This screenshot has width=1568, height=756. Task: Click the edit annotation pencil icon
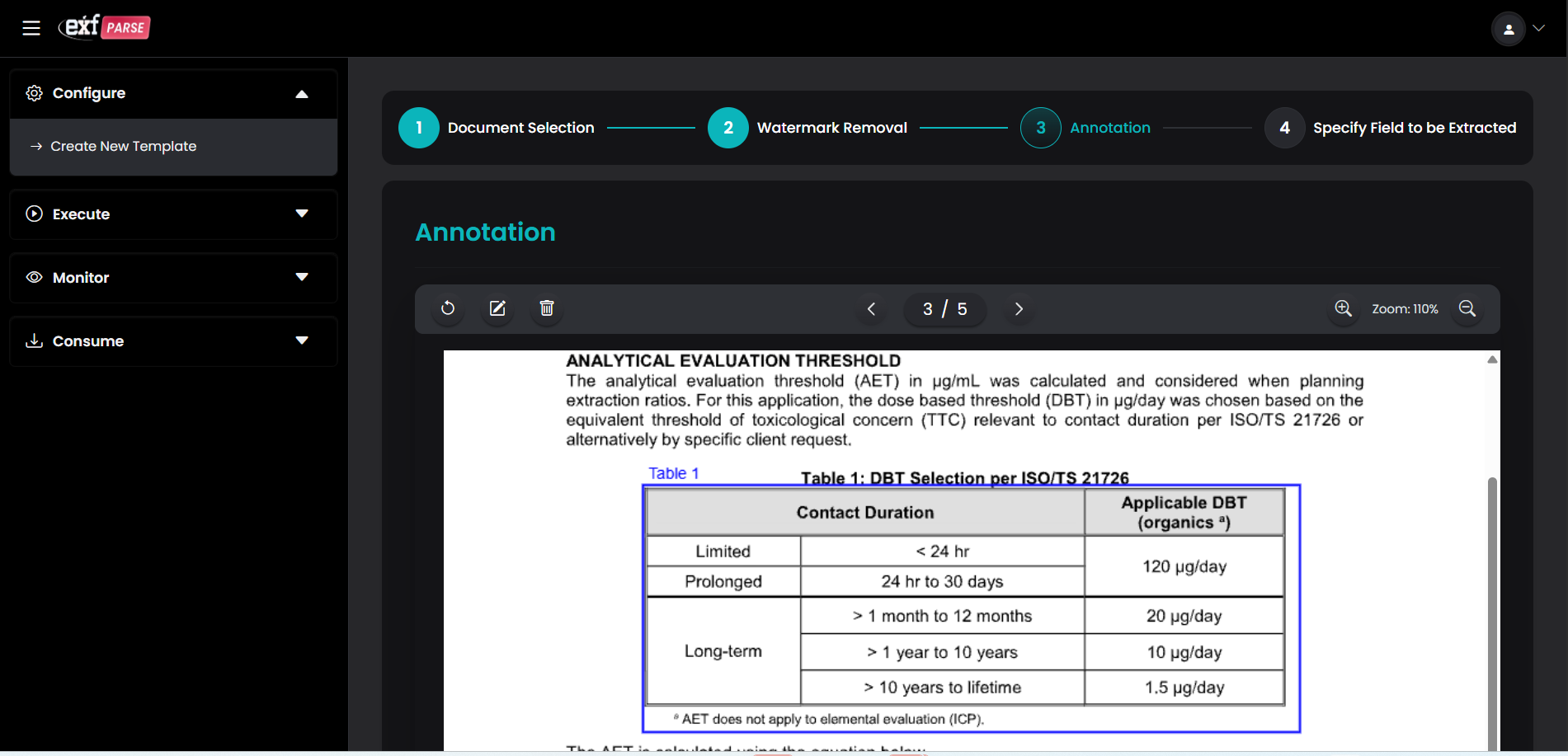(497, 308)
